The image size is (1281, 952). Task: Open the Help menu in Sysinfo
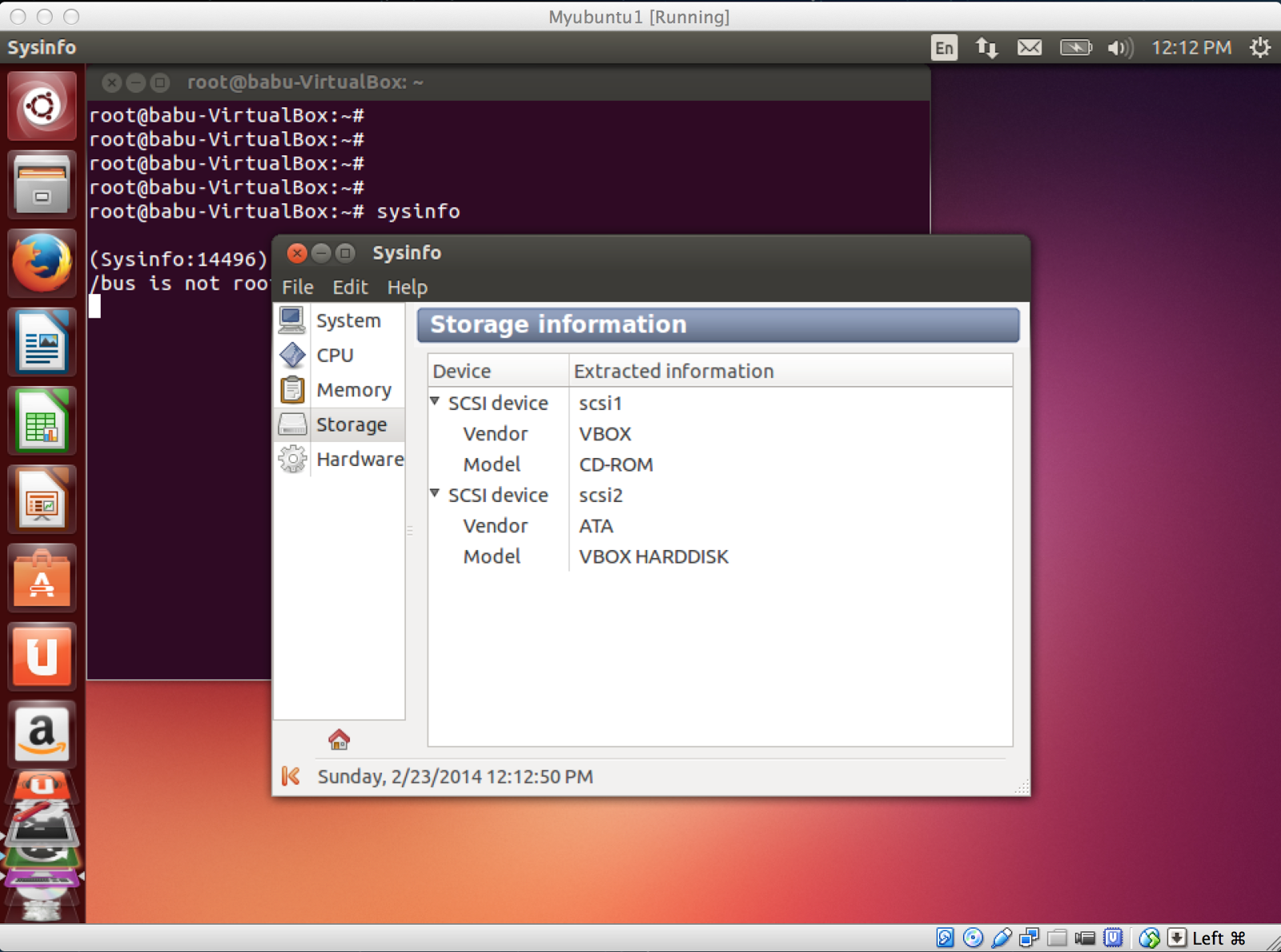[x=407, y=287]
